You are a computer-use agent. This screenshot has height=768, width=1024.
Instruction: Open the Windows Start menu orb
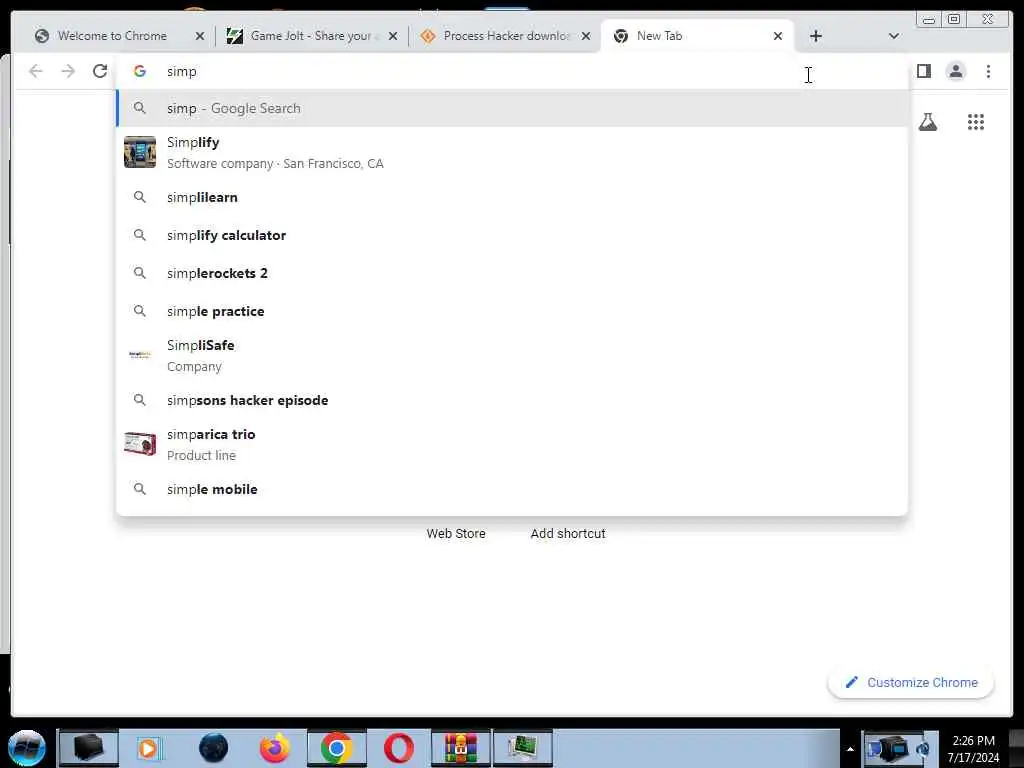pos(27,748)
